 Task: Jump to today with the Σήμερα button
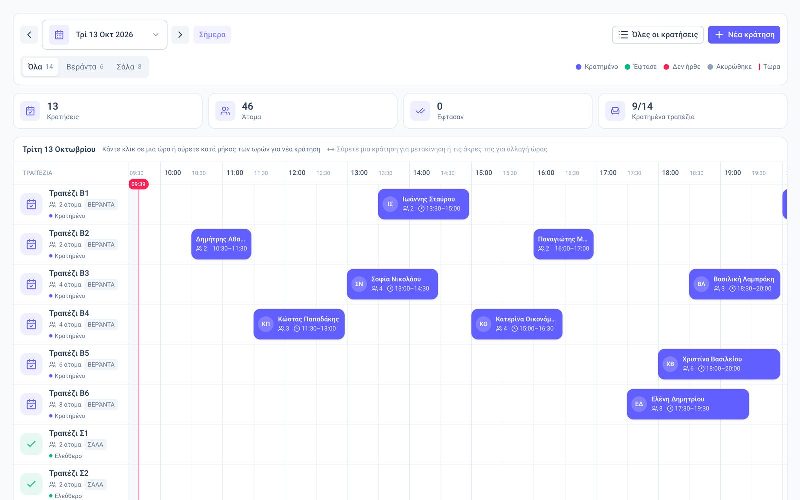(212, 35)
